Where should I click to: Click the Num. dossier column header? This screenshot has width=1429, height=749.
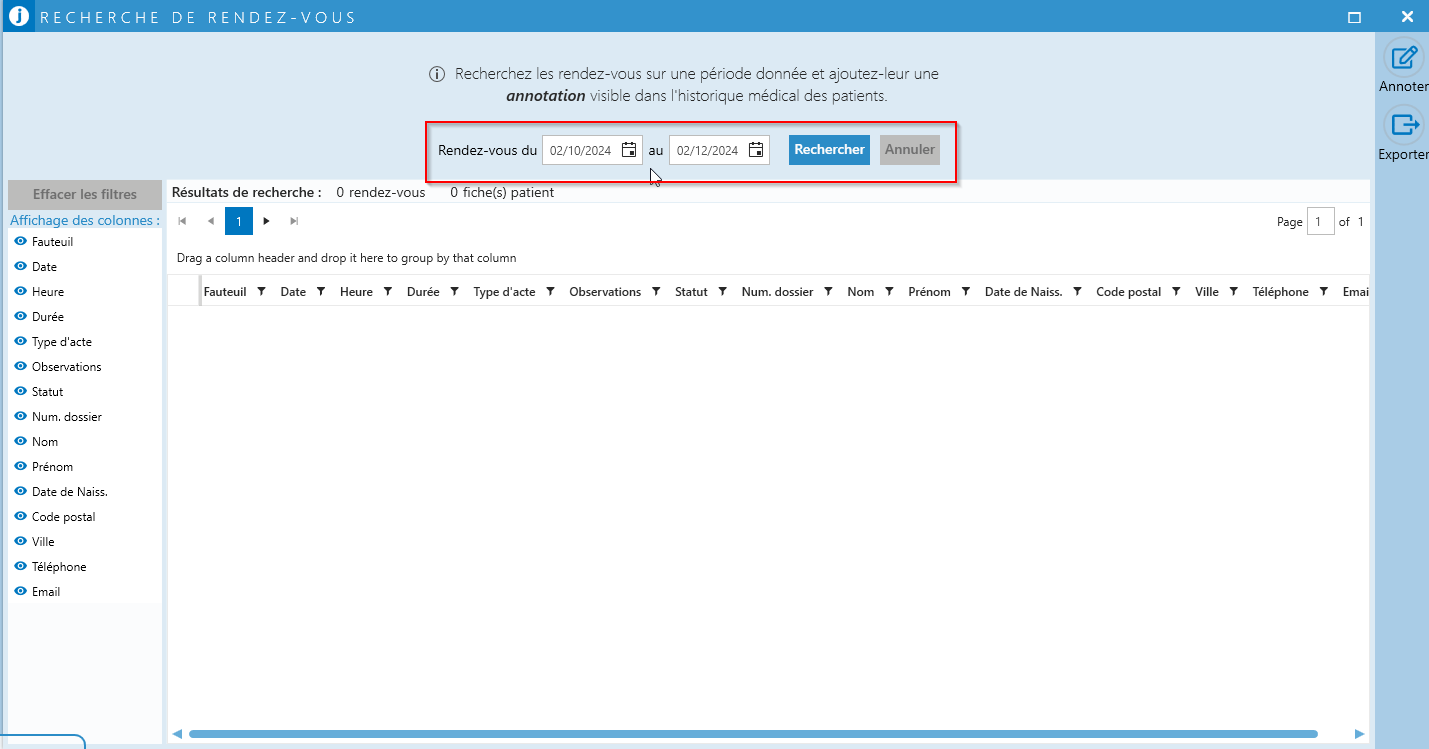[777, 292]
